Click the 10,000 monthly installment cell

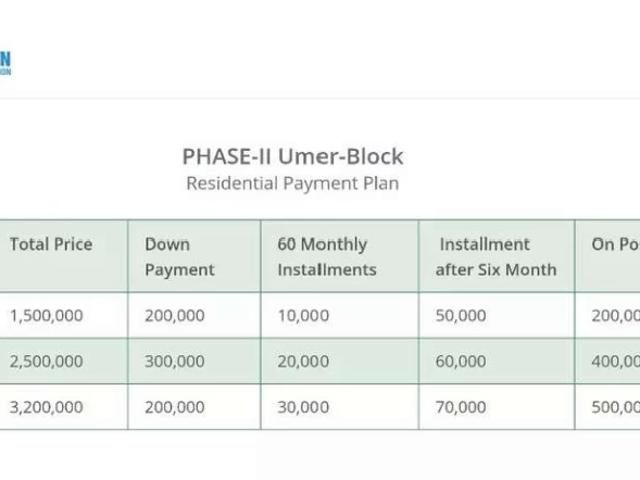[x=303, y=316]
